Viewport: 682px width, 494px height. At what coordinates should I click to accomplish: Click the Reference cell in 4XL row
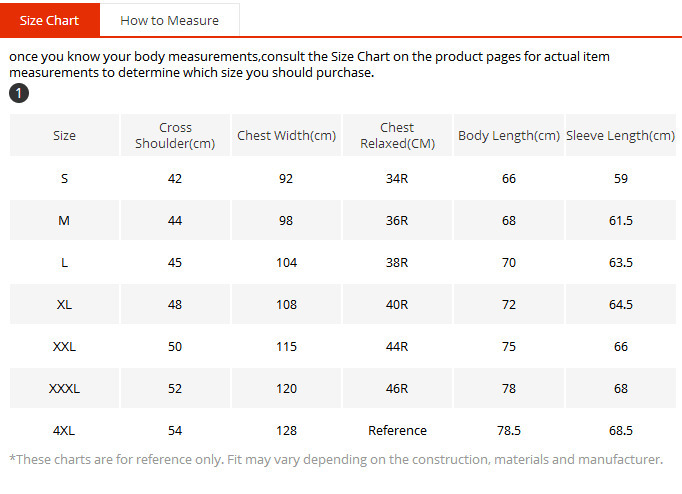(397, 431)
